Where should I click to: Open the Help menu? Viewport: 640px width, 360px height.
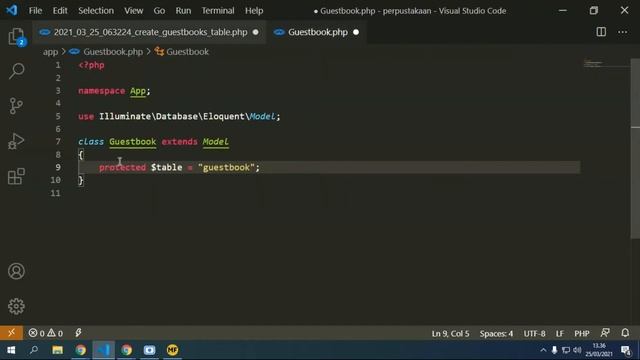point(254,11)
